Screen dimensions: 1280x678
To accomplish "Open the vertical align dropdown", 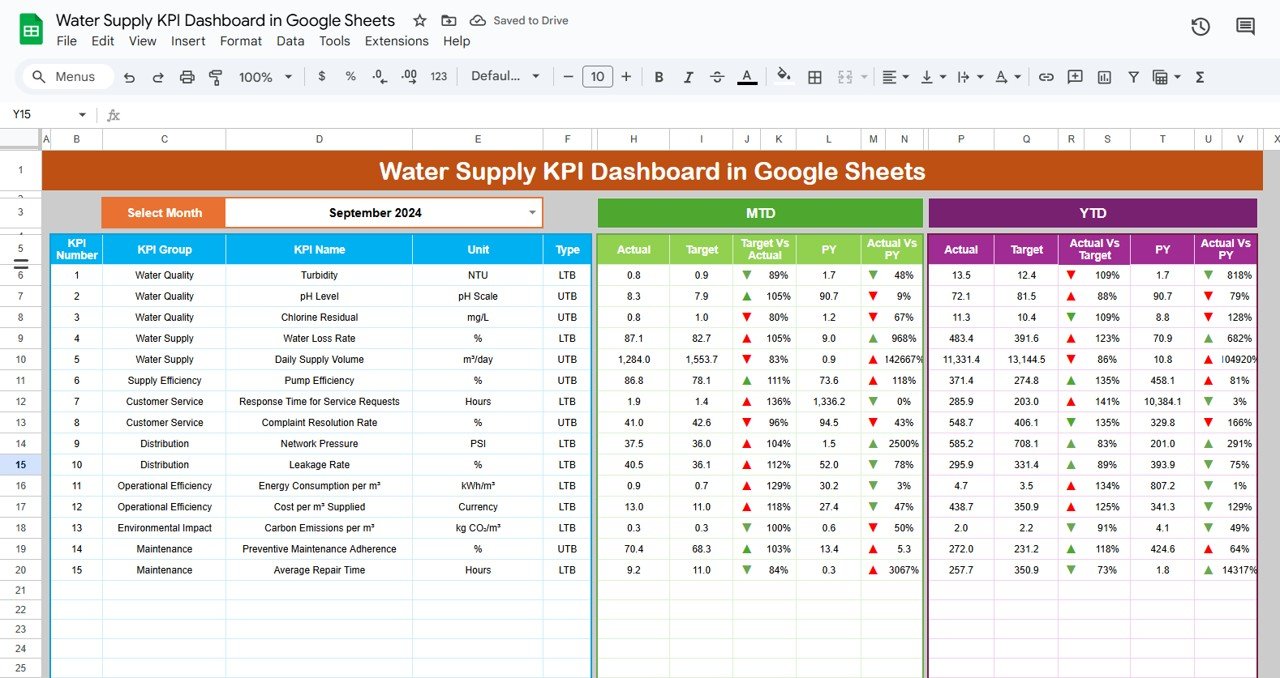I will point(932,77).
